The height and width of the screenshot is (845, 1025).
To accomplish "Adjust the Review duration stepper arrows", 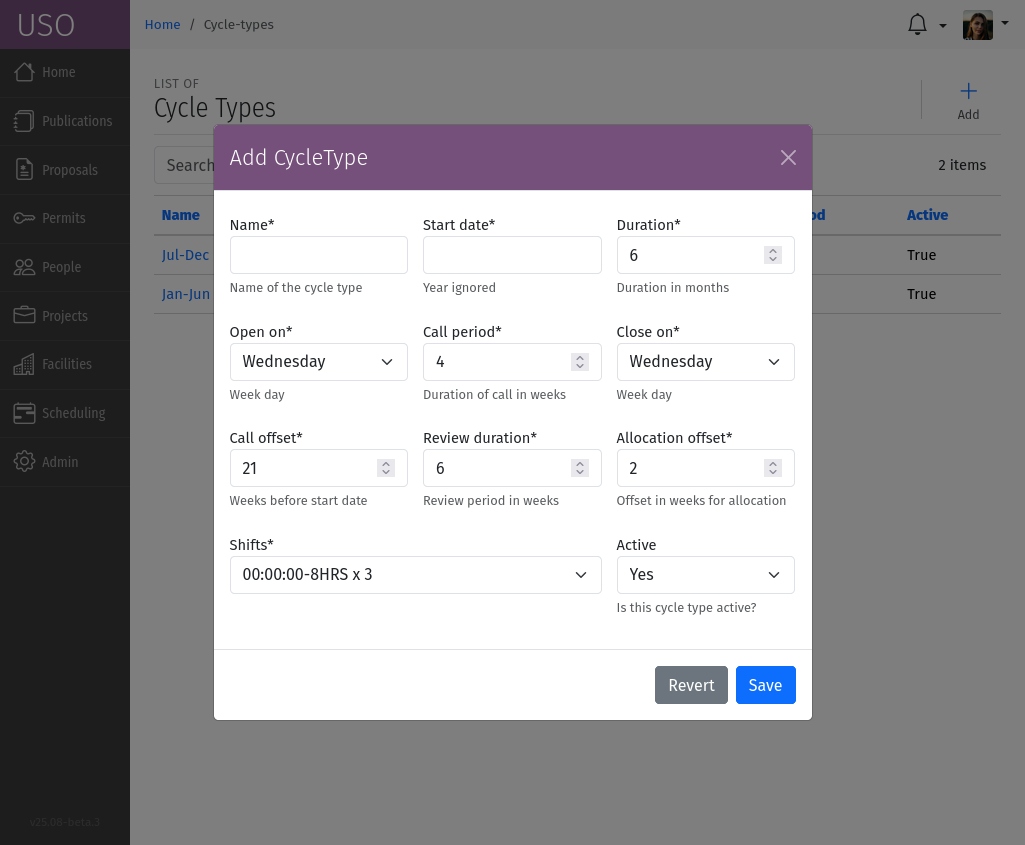I will coord(579,468).
